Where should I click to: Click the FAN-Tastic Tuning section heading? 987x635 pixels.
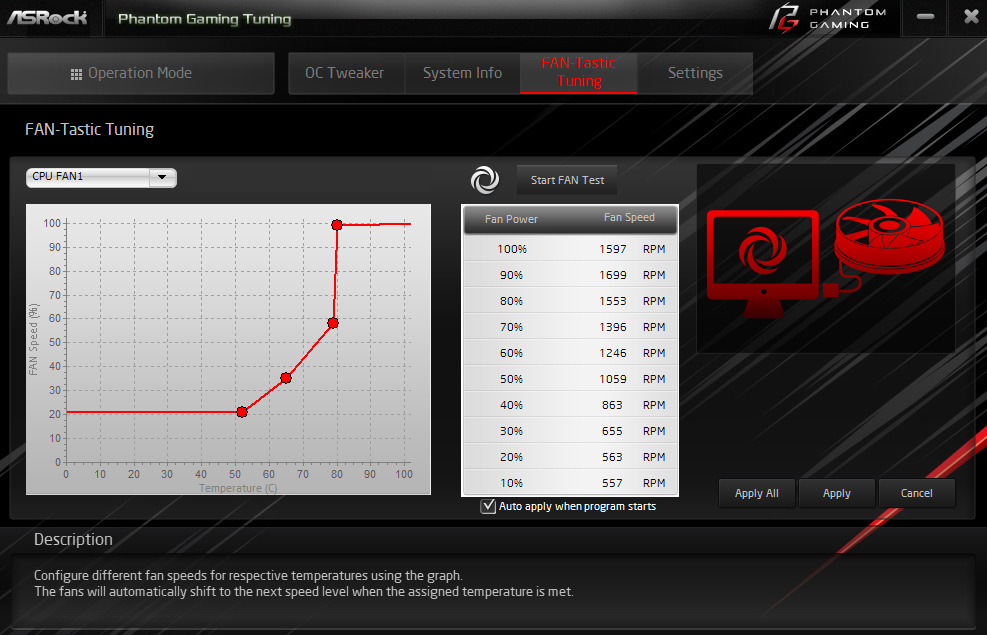[x=89, y=129]
